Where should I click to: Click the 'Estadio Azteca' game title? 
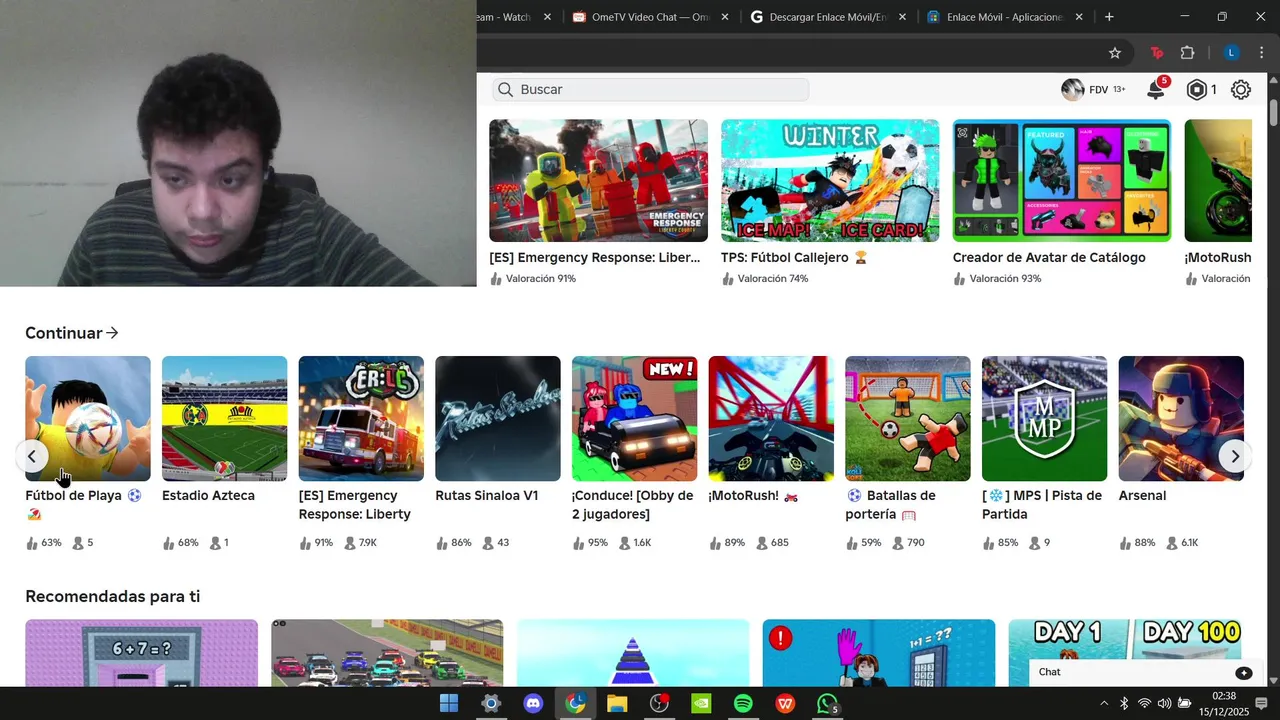pyautogui.click(x=208, y=496)
